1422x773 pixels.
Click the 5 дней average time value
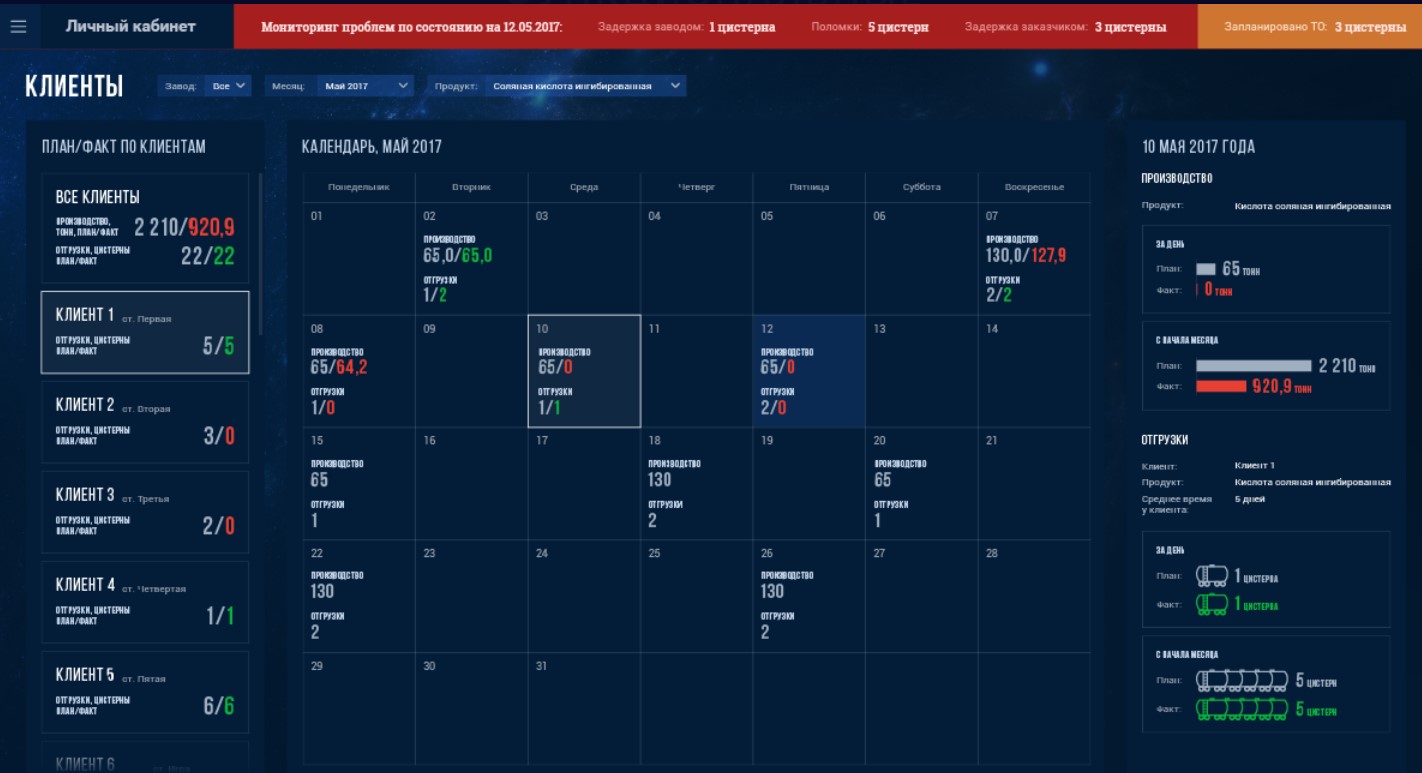pyautogui.click(x=1249, y=499)
